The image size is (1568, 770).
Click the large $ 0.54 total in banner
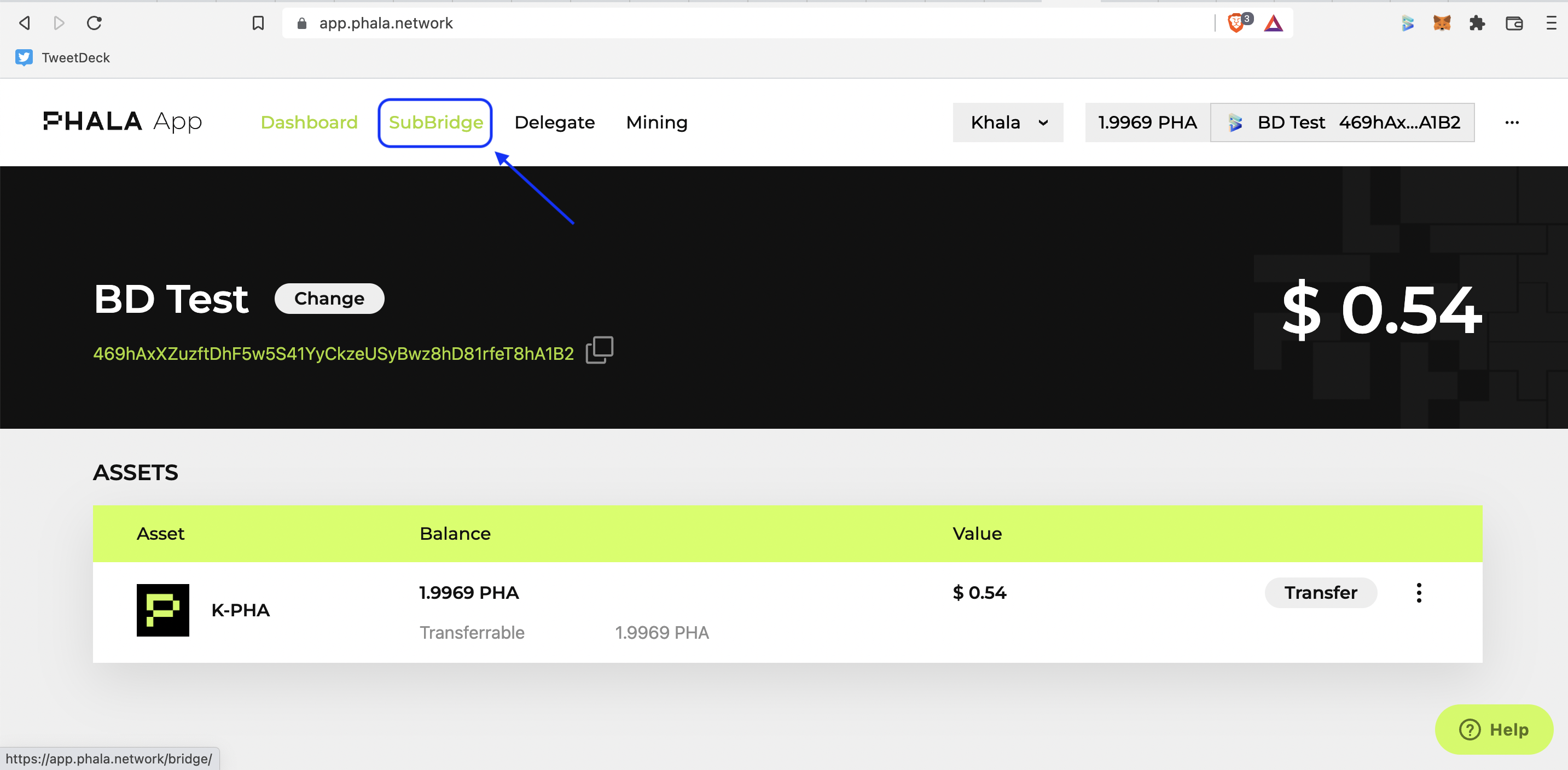[1382, 310]
